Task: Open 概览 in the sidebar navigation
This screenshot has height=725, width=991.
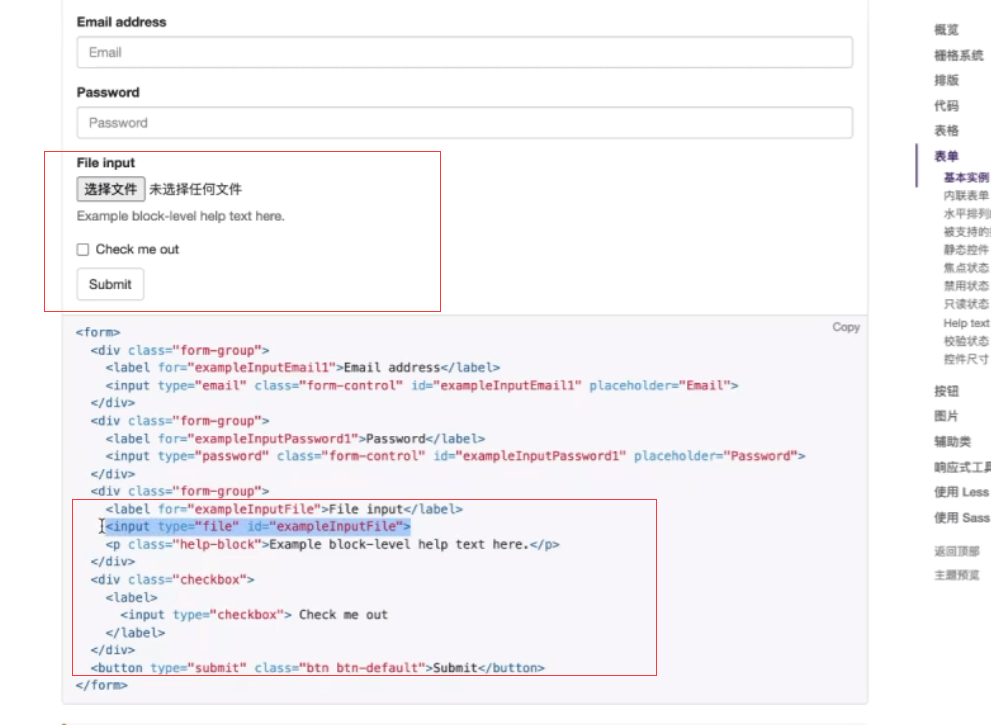Action: (x=946, y=30)
